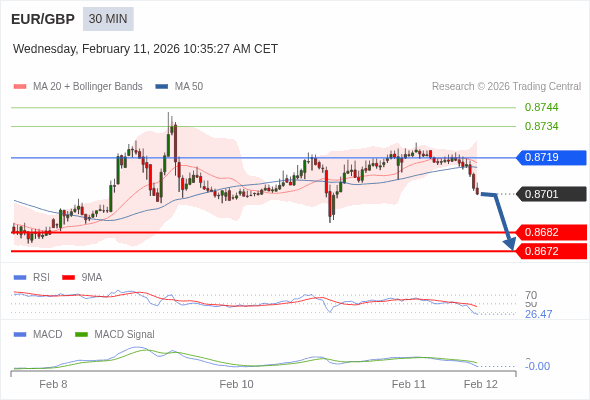The height and width of the screenshot is (400, 590).
Task: Click the RSI value 26.47
Action: click(x=538, y=314)
